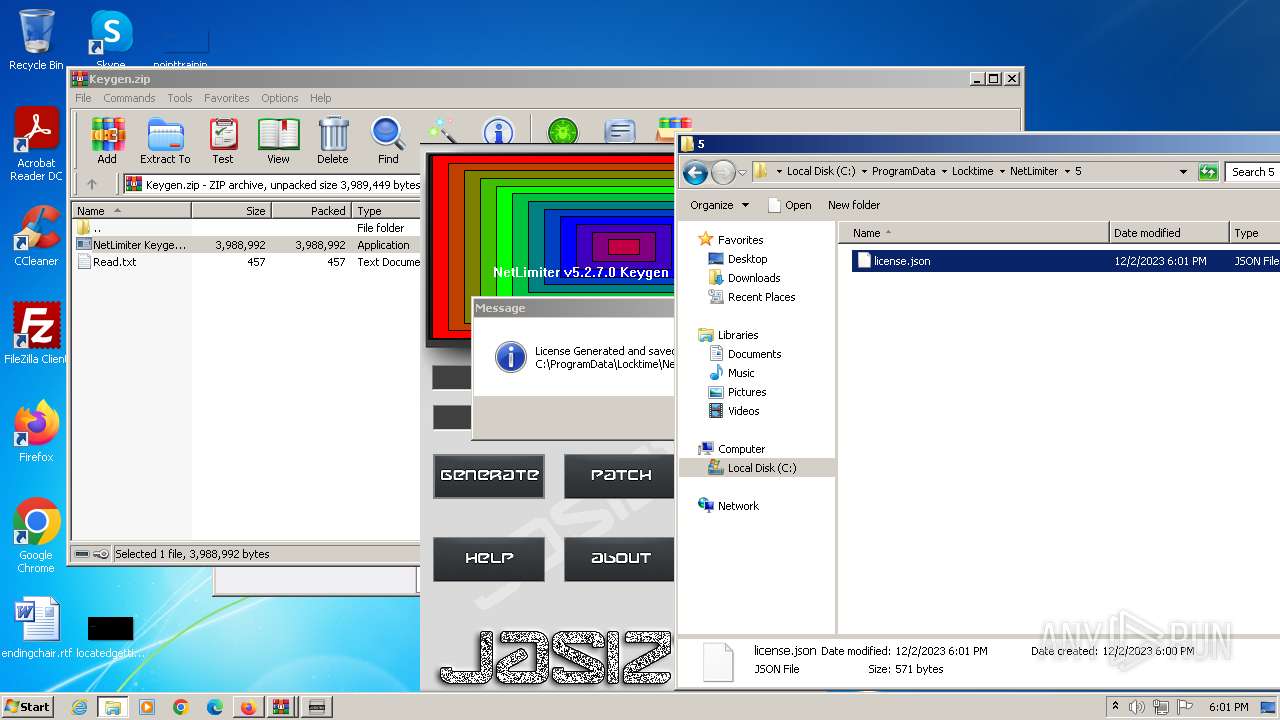This screenshot has width=1280, height=720.
Task: Click Internet Explorer in the taskbar
Action: (x=79, y=707)
